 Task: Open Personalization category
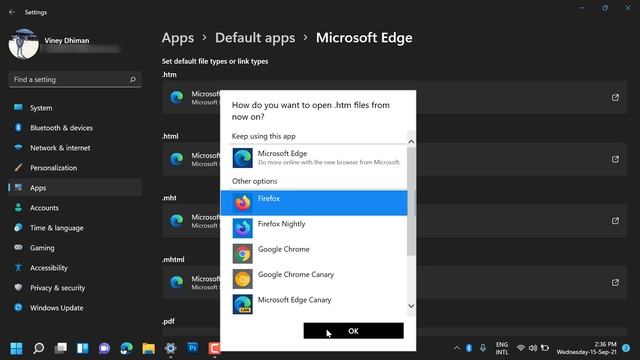[x=75, y=168]
